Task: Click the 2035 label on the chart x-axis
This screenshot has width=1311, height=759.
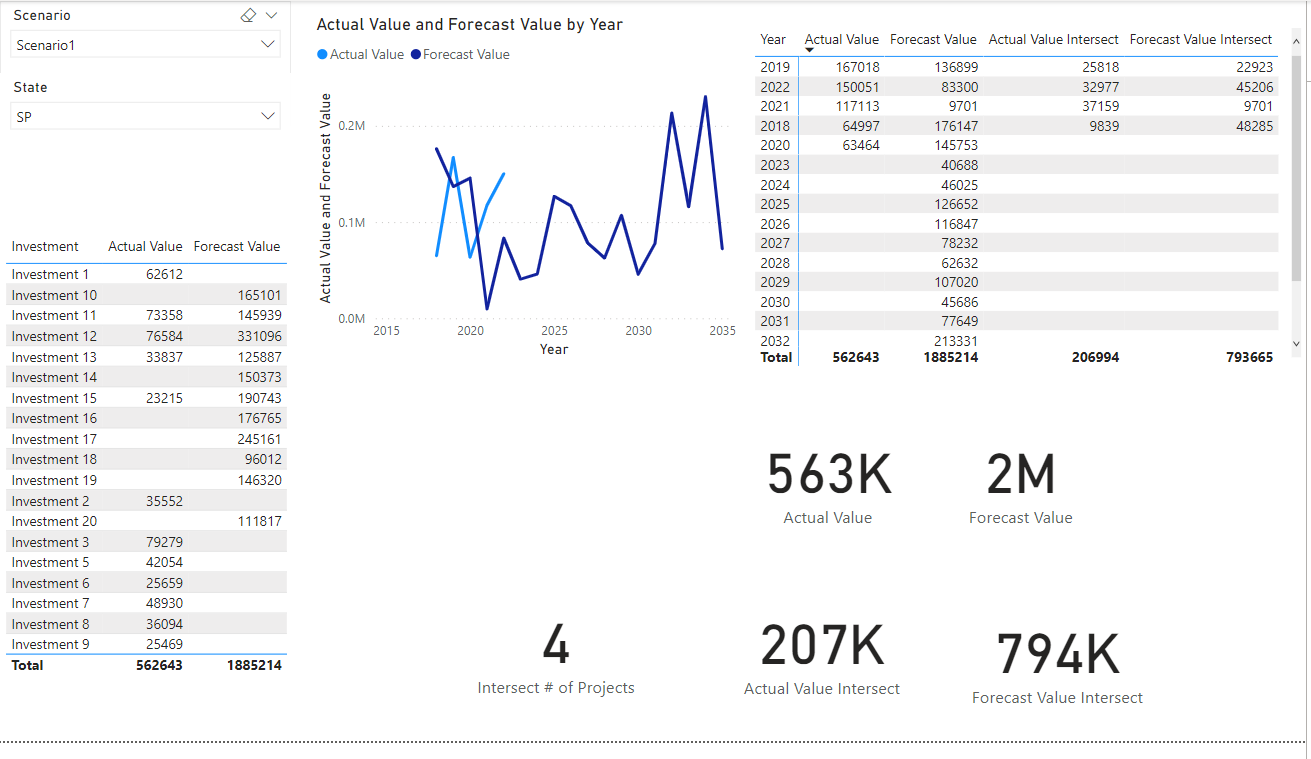Action: (x=721, y=331)
